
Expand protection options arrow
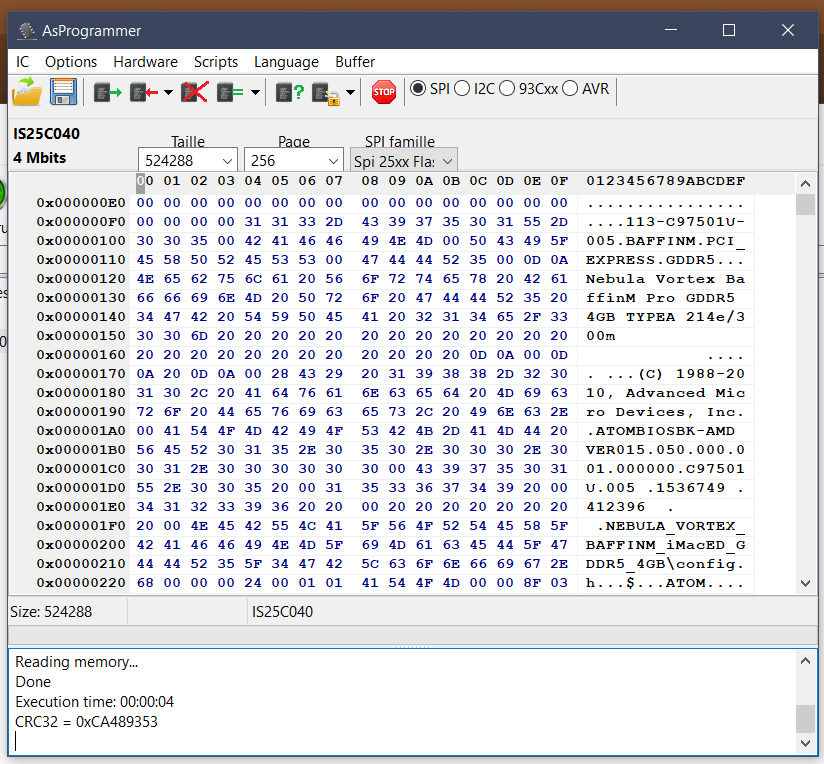point(351,93)
